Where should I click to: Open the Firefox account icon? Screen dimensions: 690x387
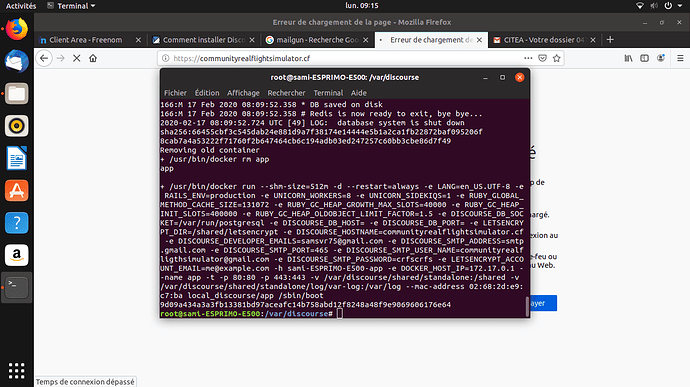pos(661,58)
